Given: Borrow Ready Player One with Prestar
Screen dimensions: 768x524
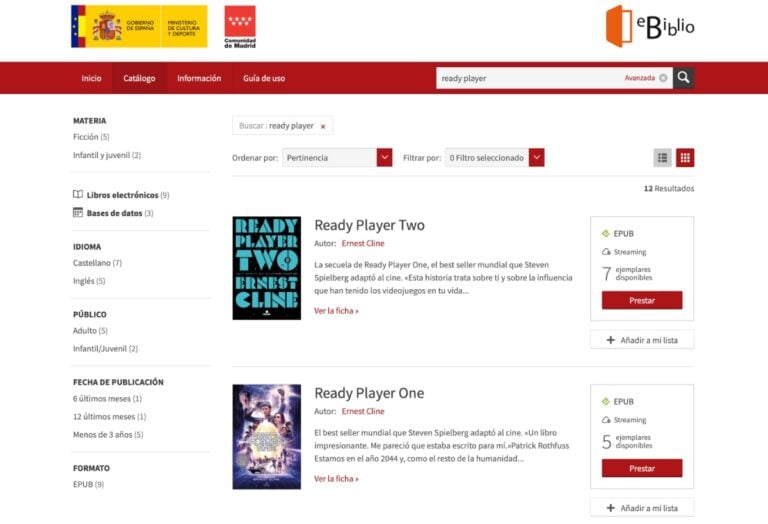Looking at the screenshot, I should (642, 468).
